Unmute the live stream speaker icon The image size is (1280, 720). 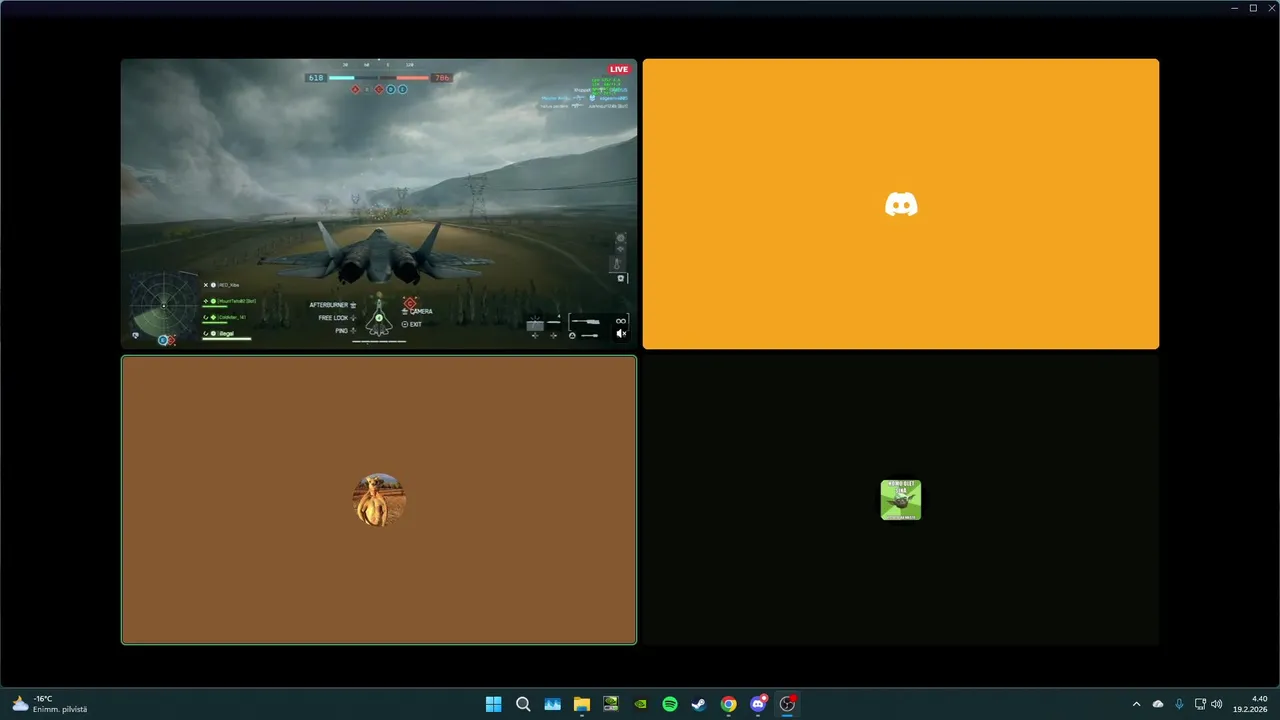point(621,334)
